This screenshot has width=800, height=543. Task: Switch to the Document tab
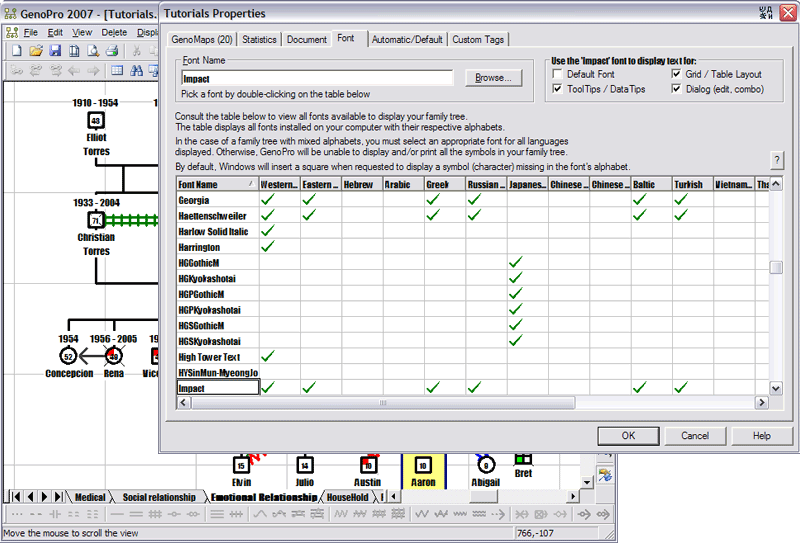307,39
